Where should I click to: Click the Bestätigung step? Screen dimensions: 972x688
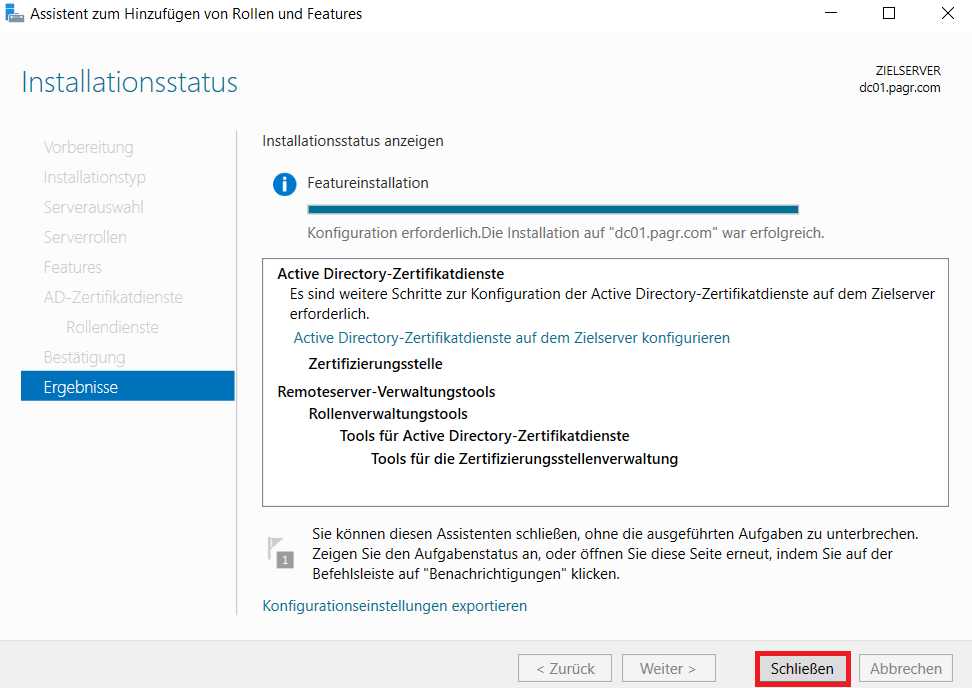tap(84, 357)
